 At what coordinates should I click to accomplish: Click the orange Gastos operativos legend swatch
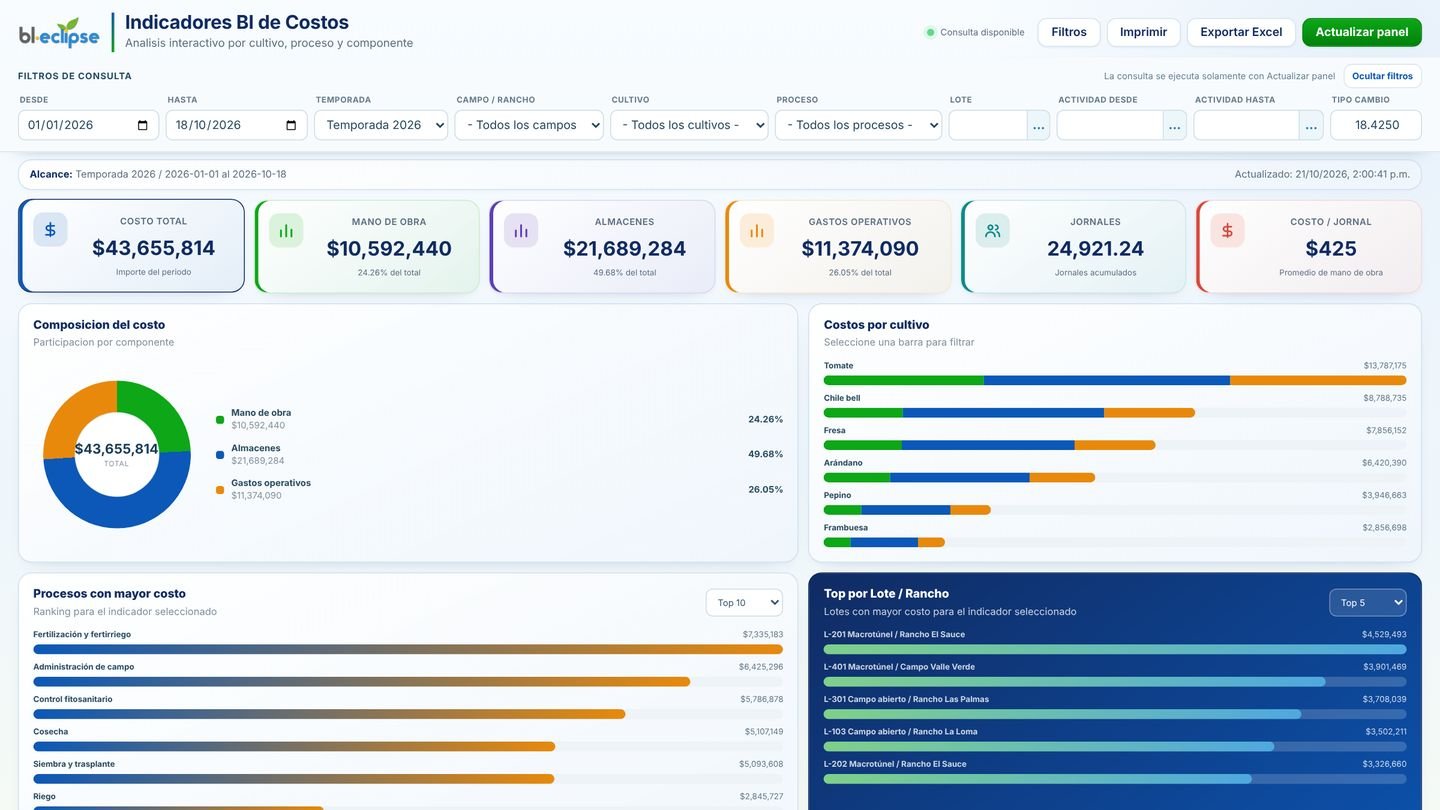[220, 489]
